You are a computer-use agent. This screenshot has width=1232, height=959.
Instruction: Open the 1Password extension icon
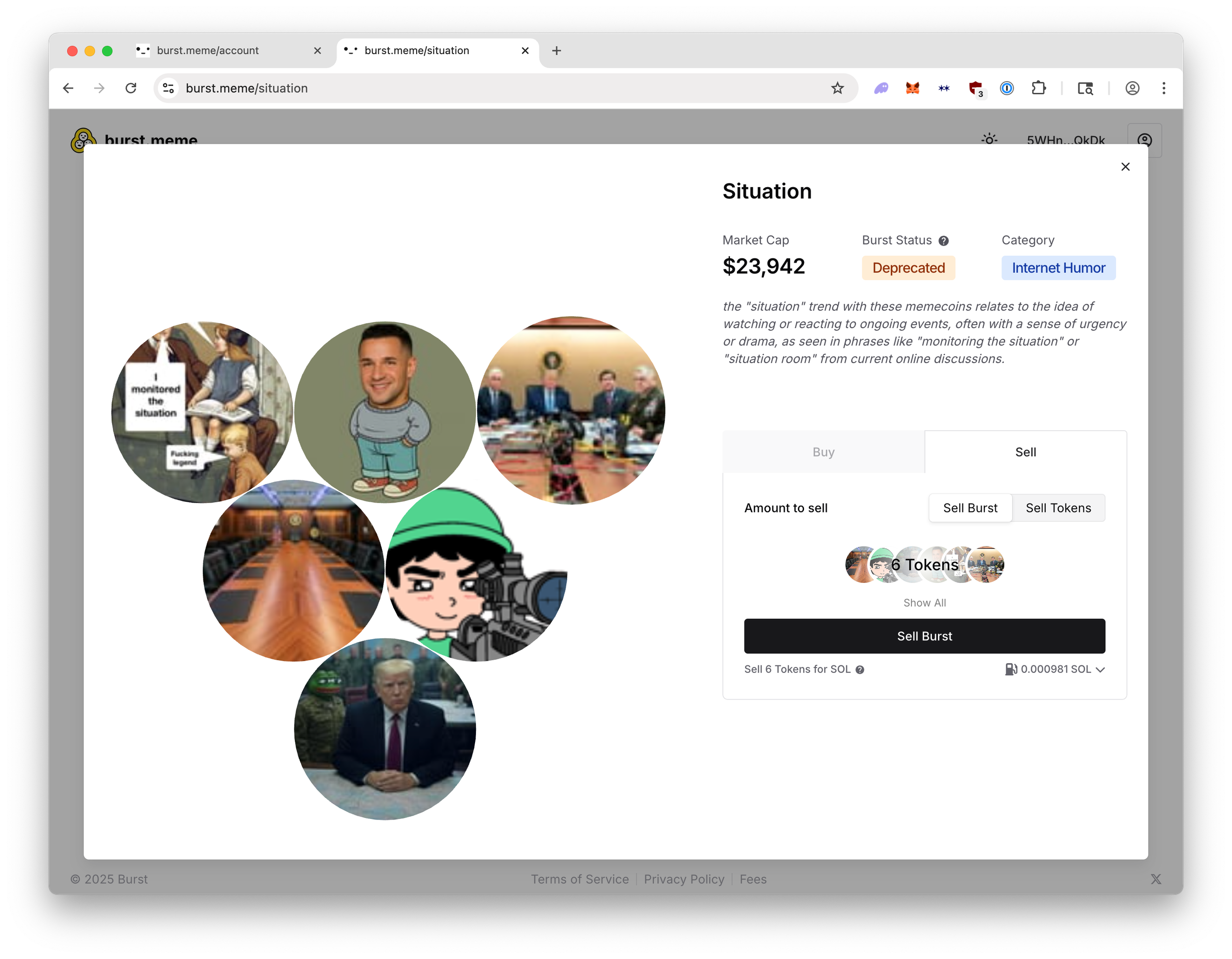[1006, 88]
